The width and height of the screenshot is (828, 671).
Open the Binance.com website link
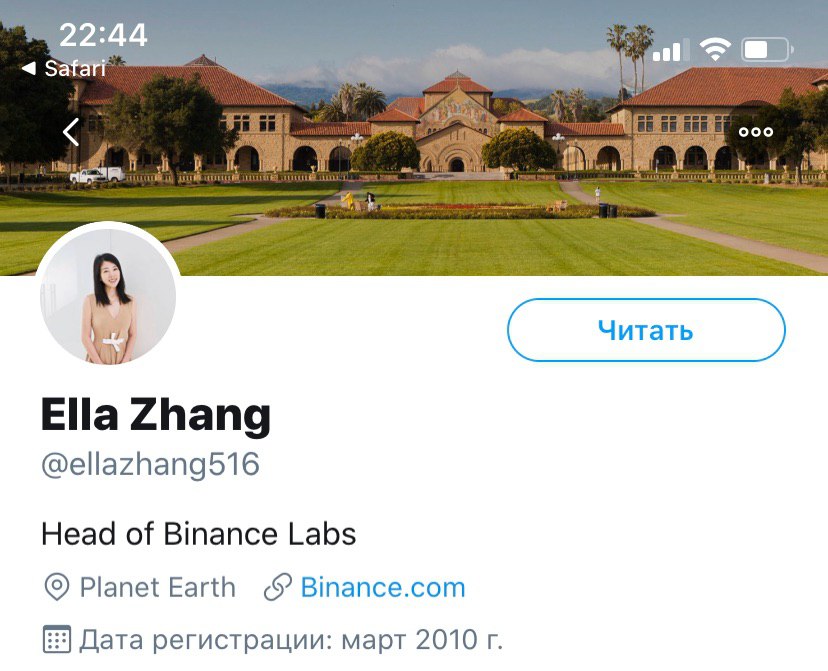pyautogui.click(x=383, y=587)
